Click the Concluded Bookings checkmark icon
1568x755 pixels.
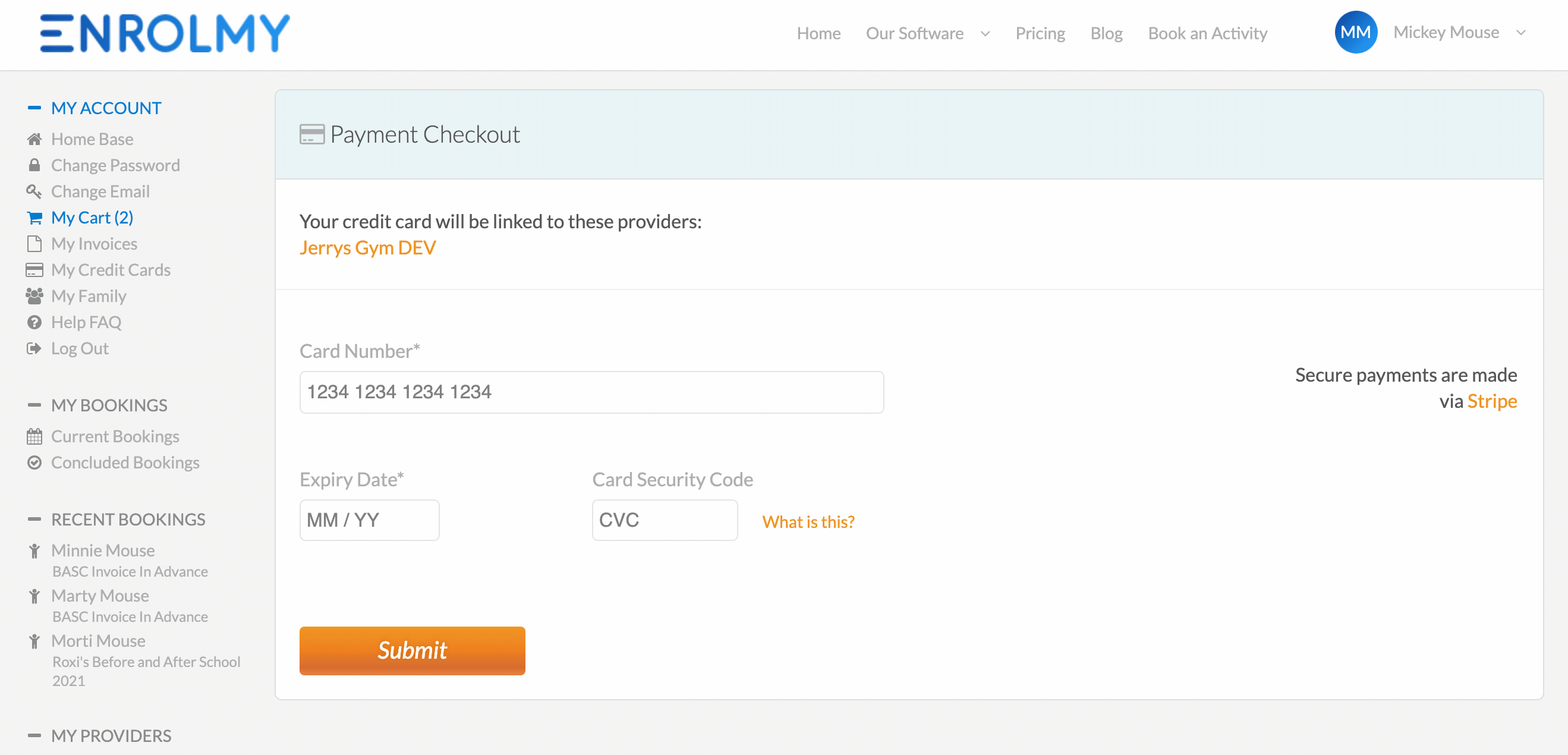34,463
